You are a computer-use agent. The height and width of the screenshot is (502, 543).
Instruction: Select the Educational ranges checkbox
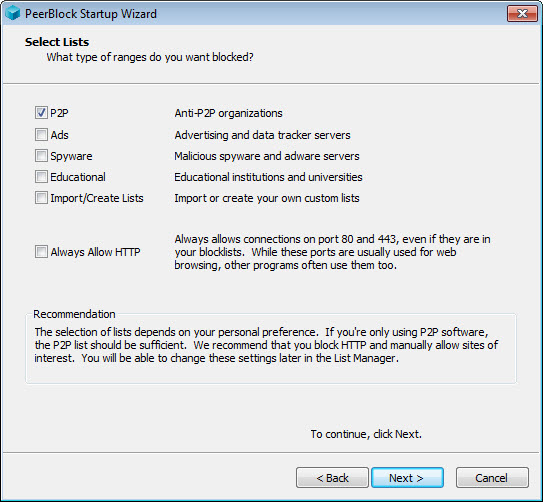click(41, 177)
